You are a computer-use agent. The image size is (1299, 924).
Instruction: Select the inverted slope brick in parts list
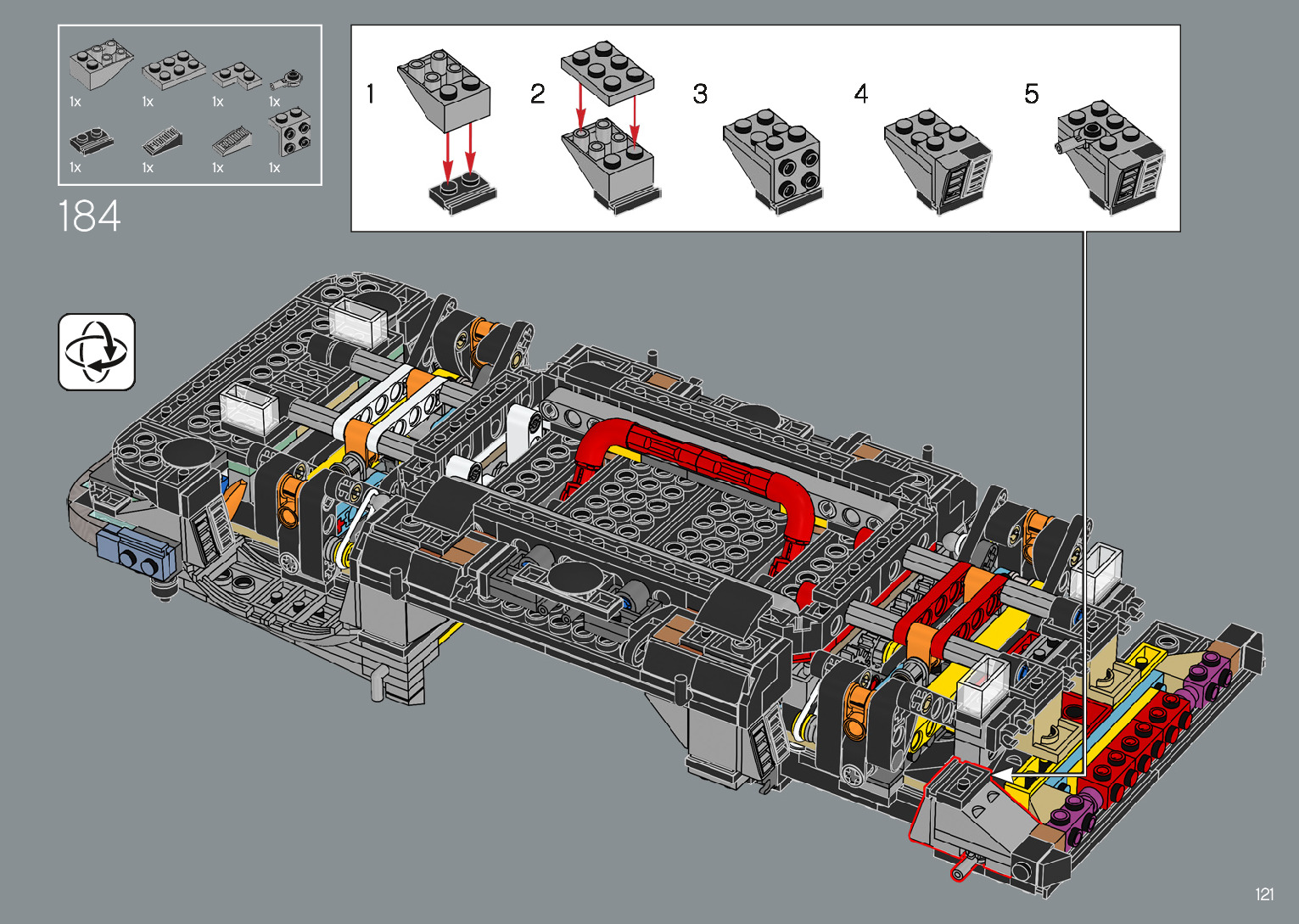(x=101, y=66)
